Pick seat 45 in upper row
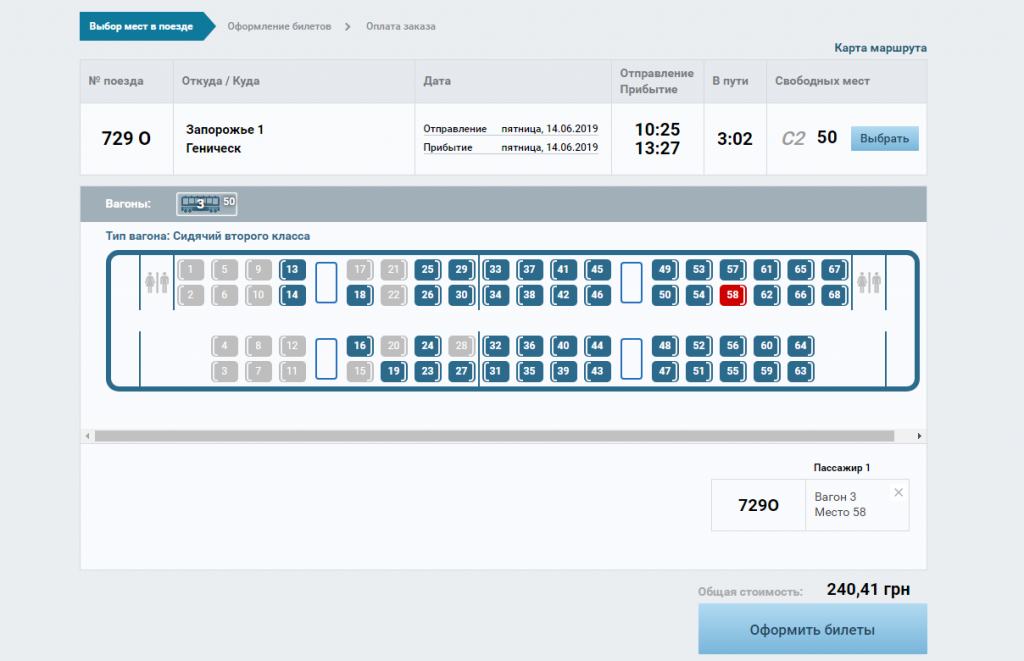 tap(597, 269)
